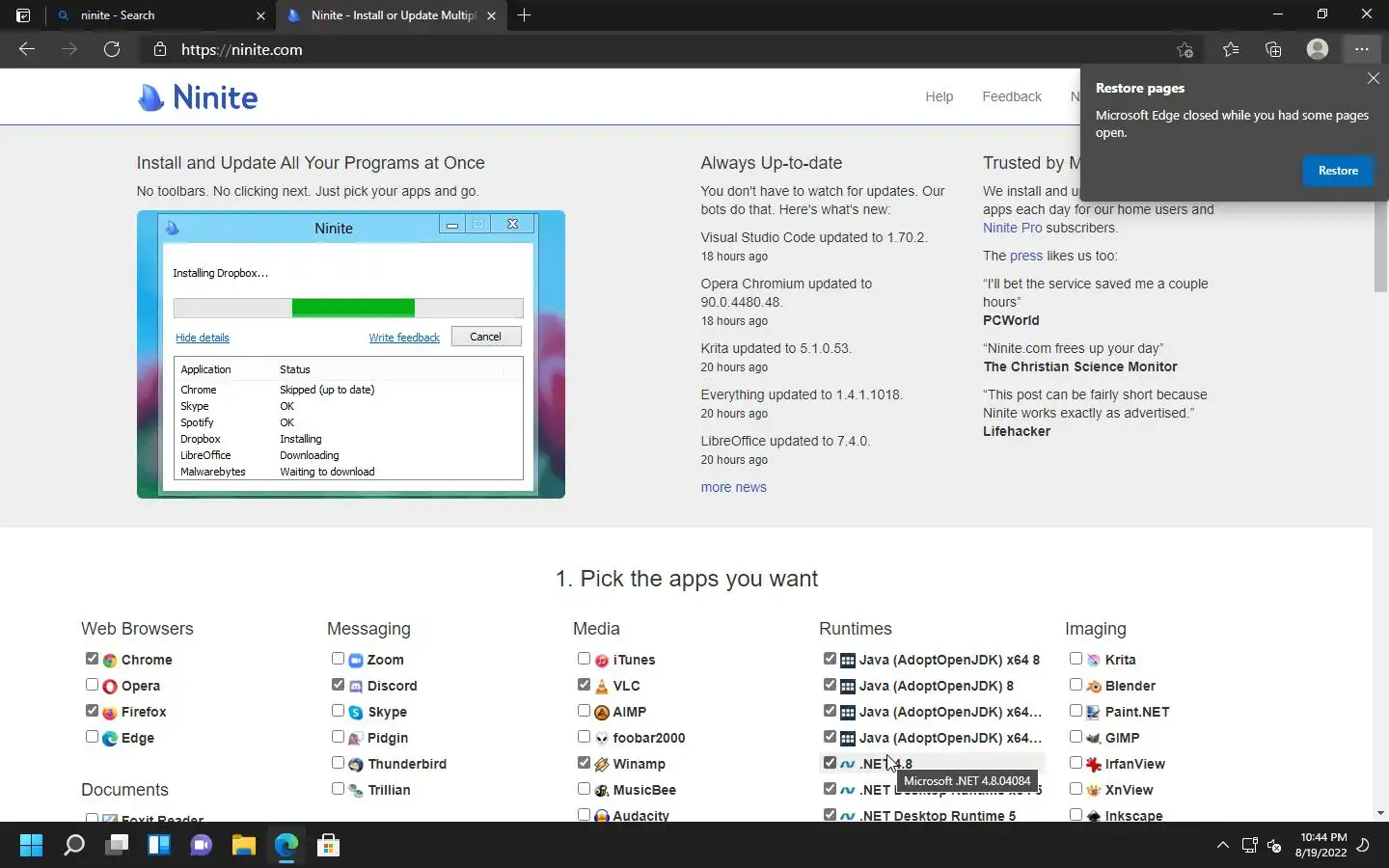Open the Help page link
The image size is (1389, 868).
click(940, 96)
